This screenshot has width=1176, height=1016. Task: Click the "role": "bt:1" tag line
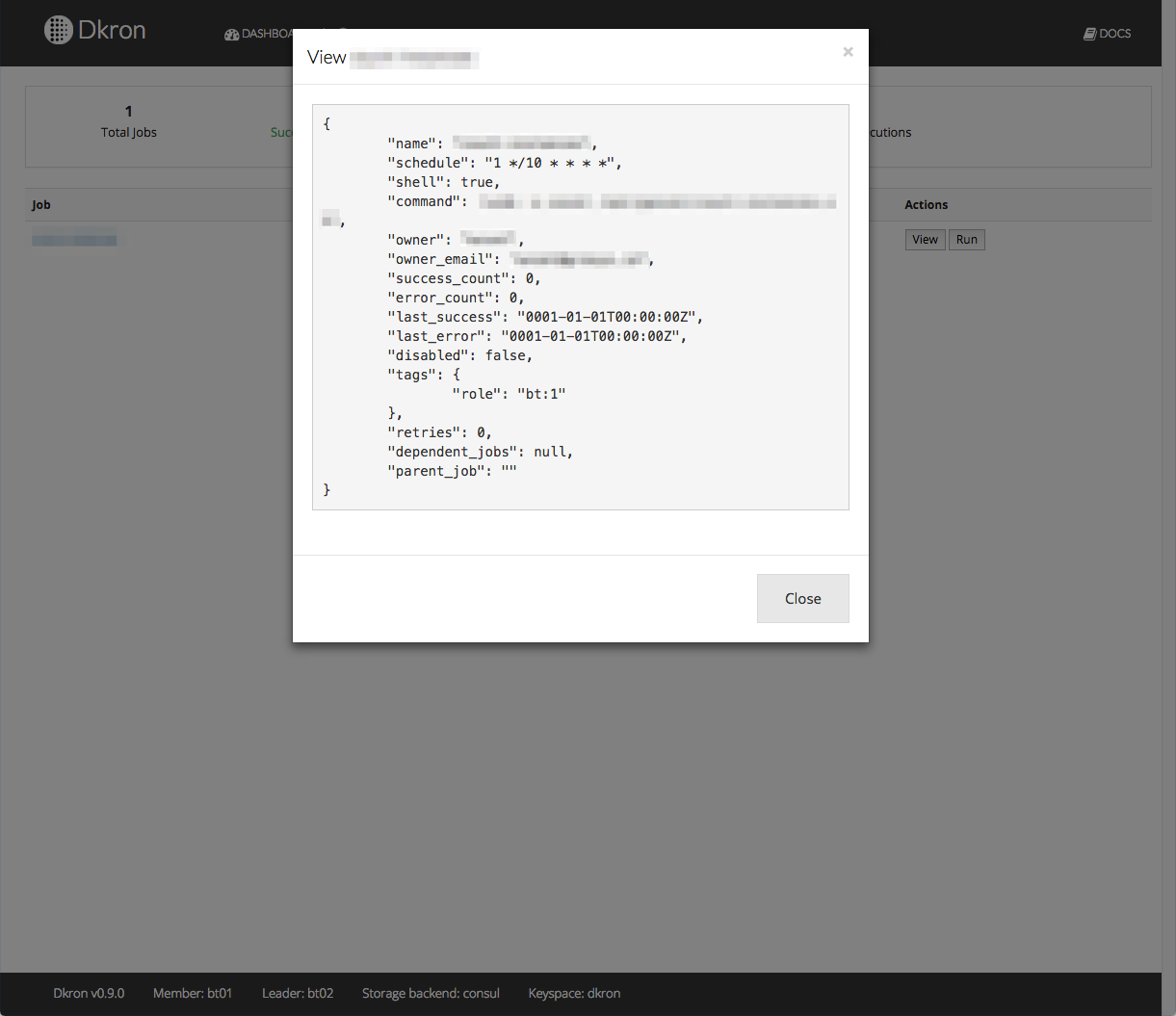509,394
